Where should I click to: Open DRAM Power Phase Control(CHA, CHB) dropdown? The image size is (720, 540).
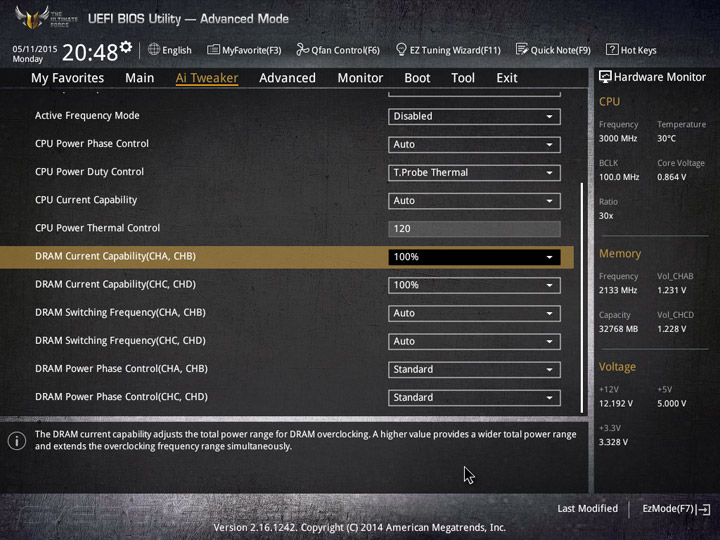474,370
